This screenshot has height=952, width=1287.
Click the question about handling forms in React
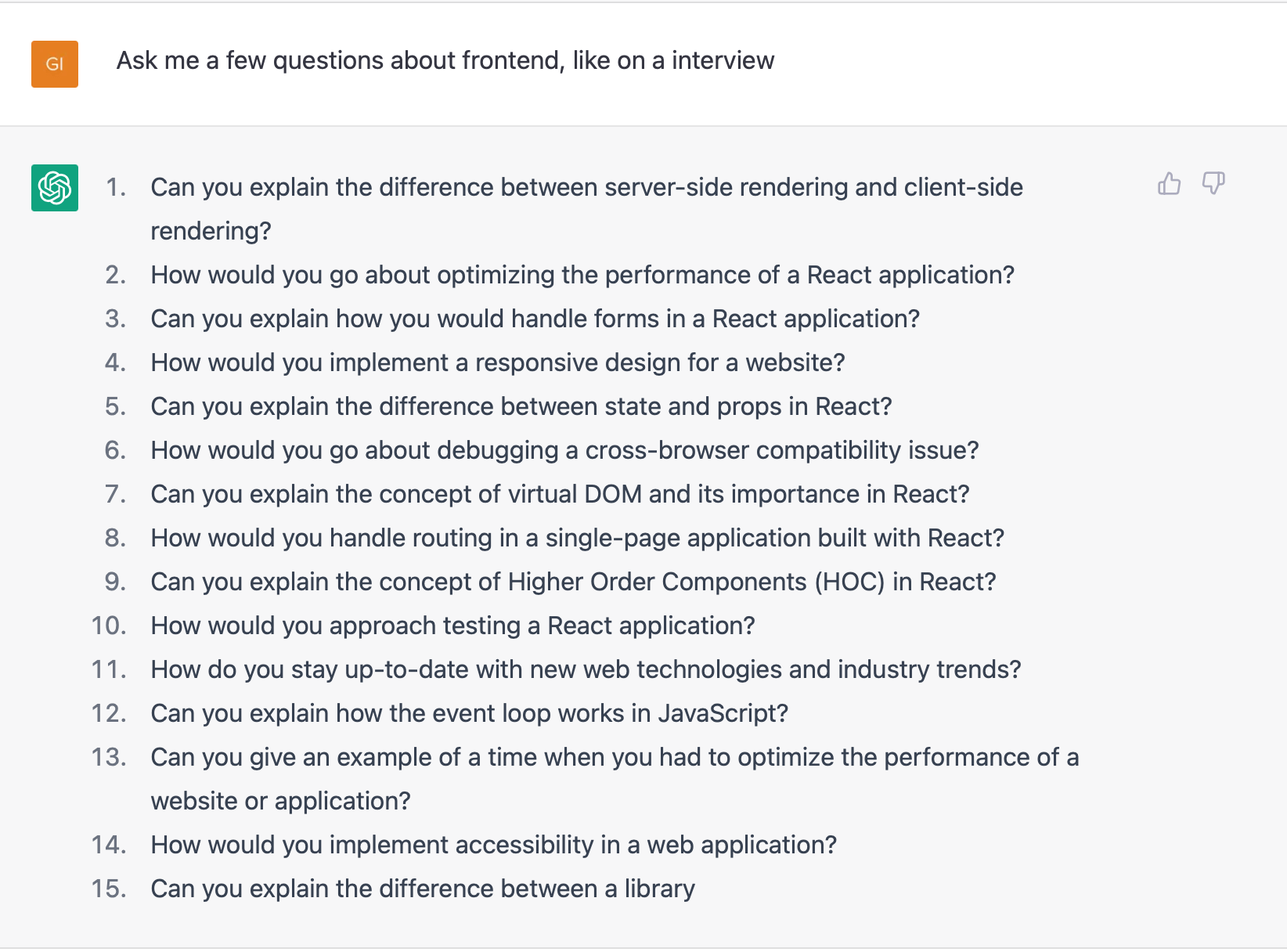pos(535,319)
